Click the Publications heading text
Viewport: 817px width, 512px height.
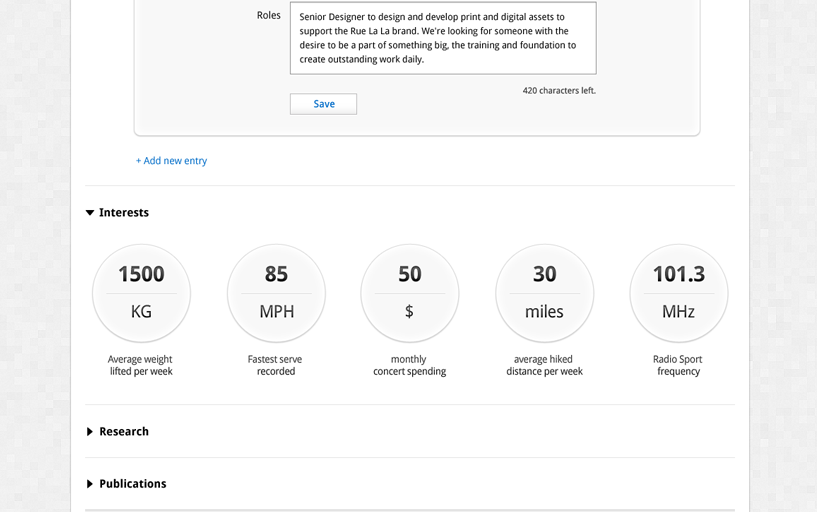[x=132, y=484]
